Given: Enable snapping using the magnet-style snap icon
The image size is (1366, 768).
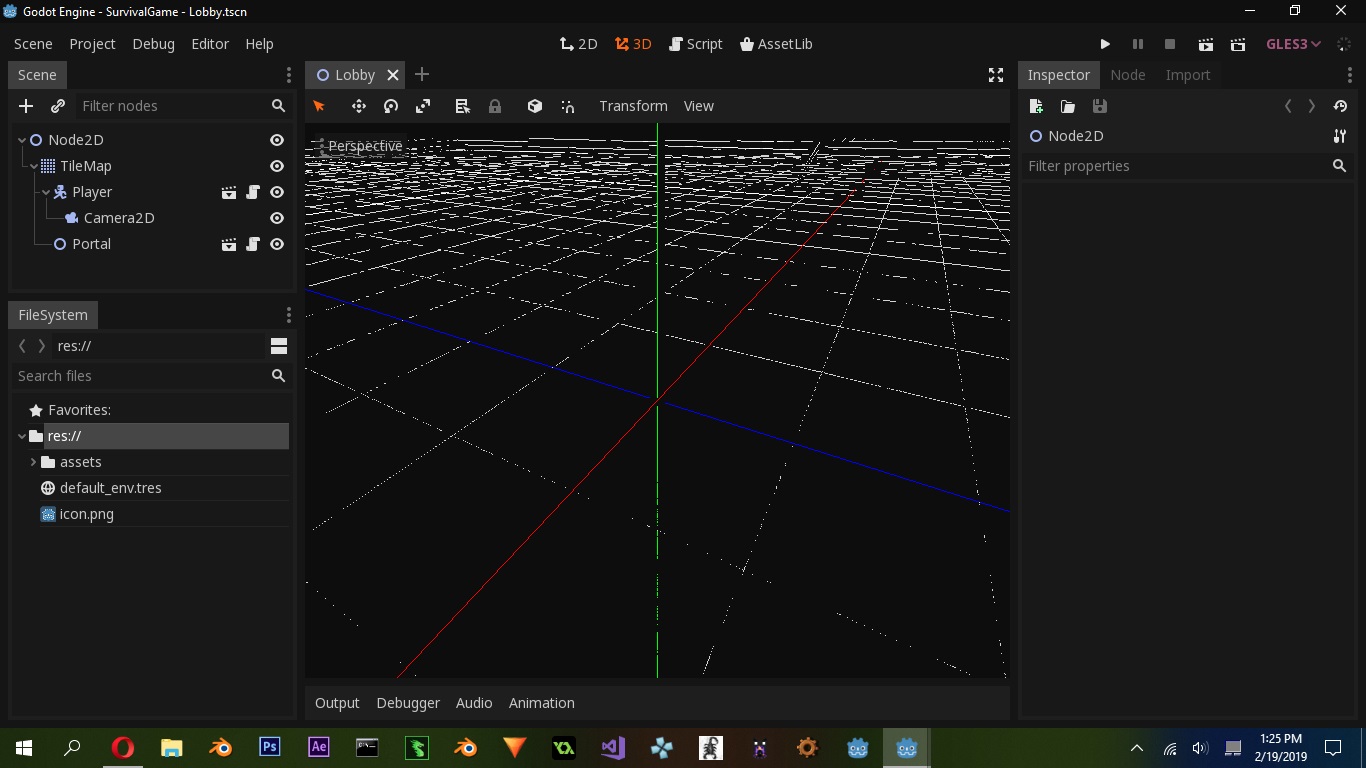Looking at the screenshot, I should click(567, 106).
